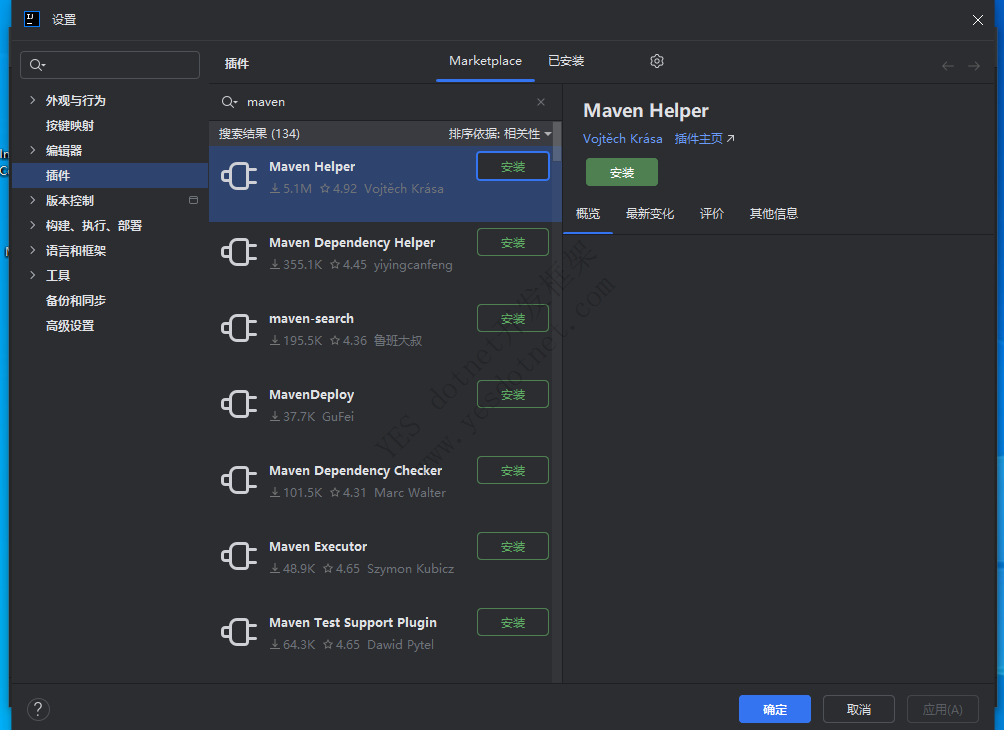
Task: Expand the 外观与行为 settings node
Action: point(33,100)
